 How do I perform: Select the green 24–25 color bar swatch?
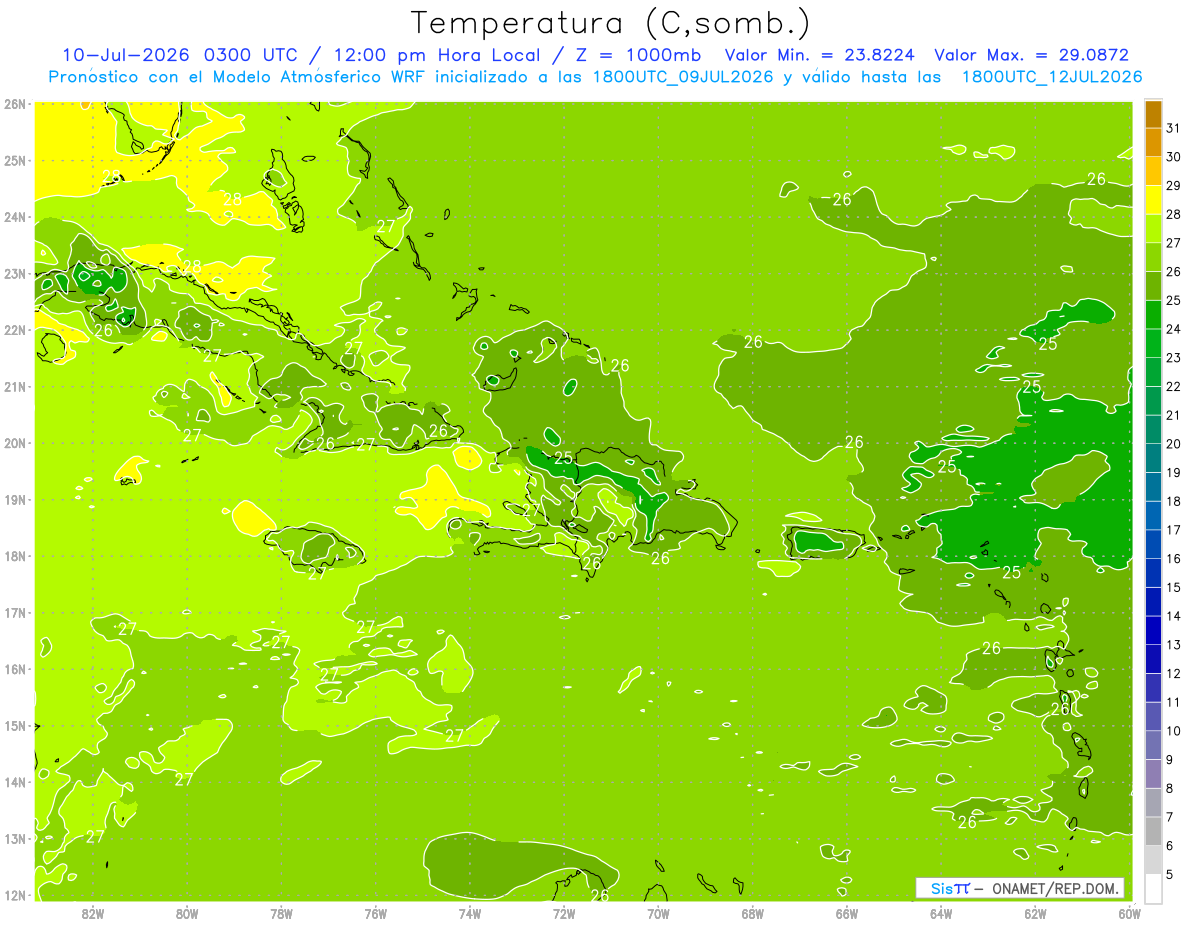point(1153,315)
